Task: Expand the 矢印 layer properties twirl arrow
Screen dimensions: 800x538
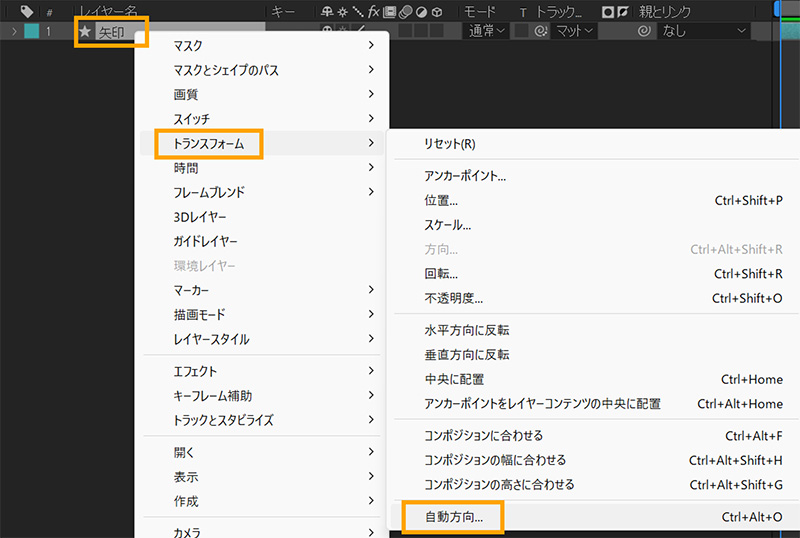Action: click(x=14, y=31)
